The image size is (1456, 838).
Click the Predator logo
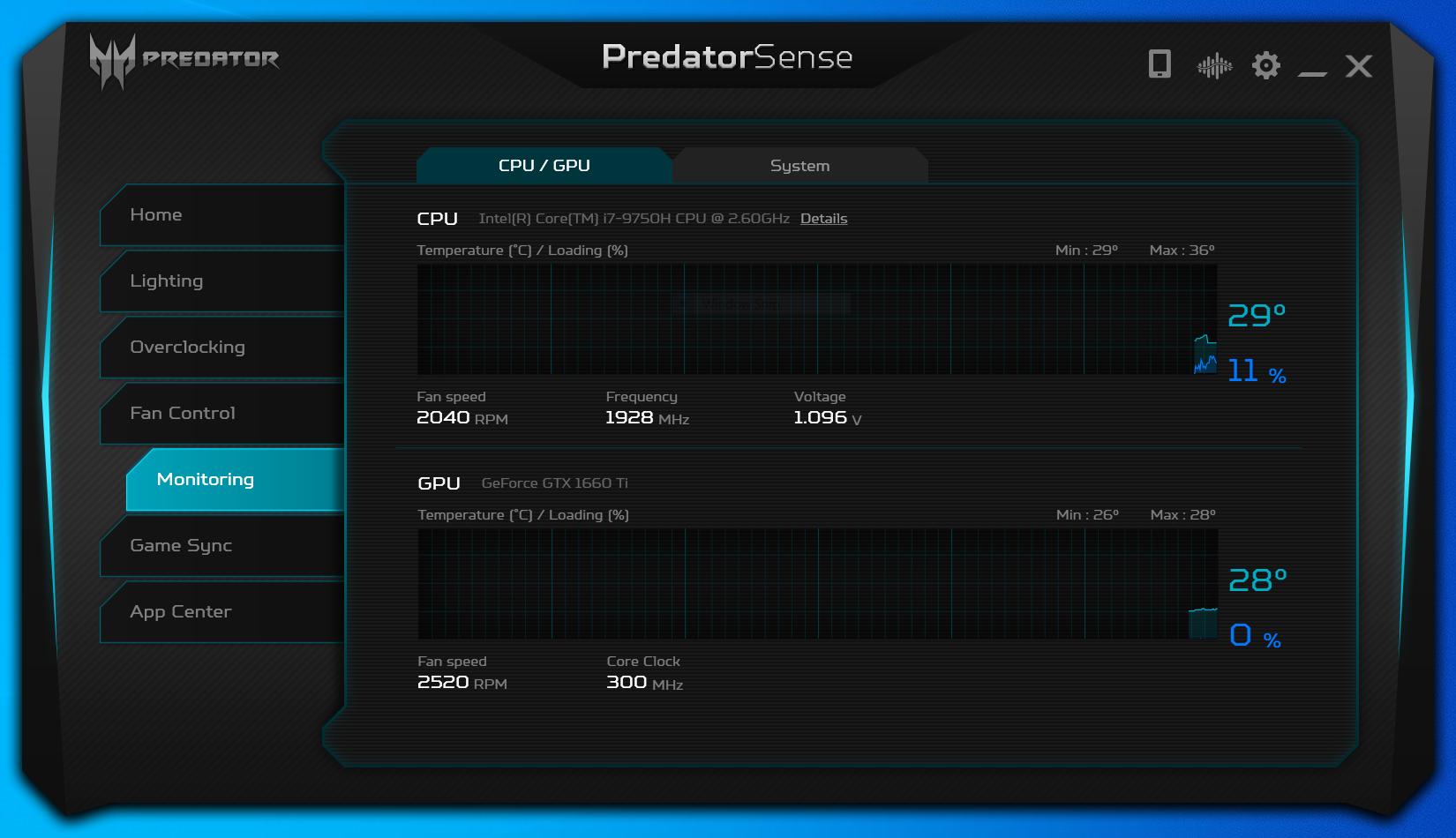pos(184,61)
